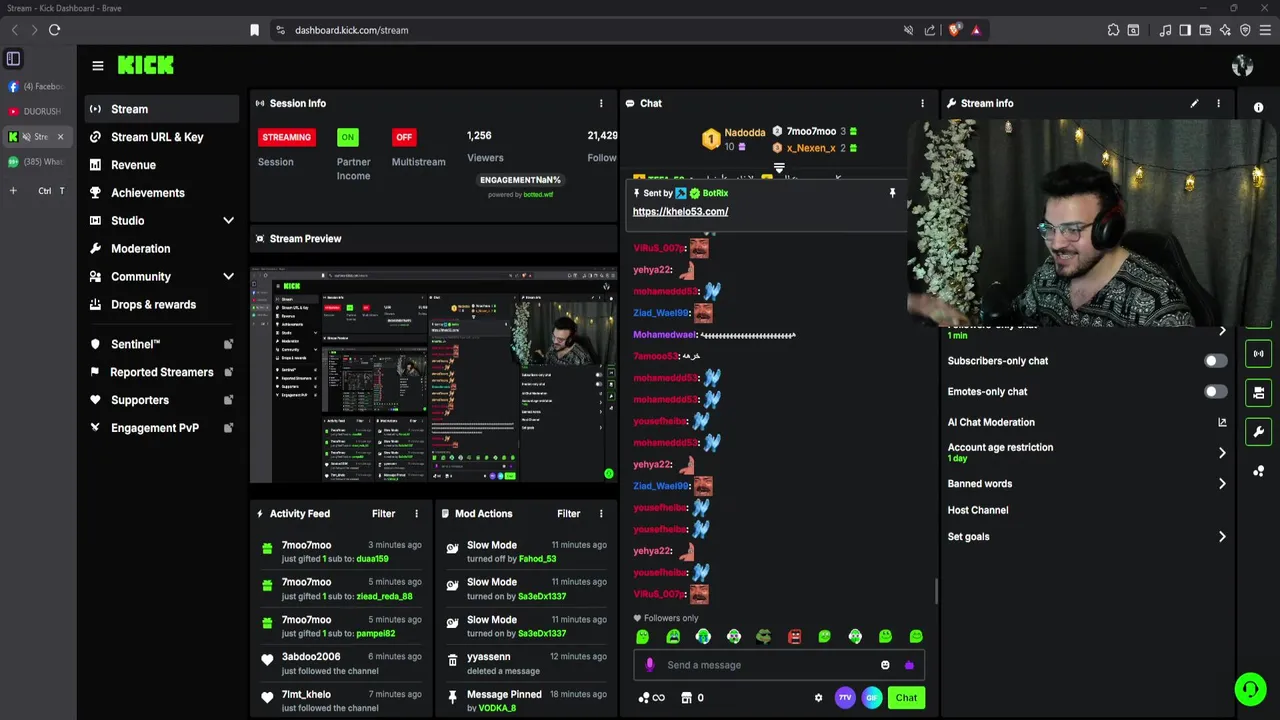The height and width of the screenshot is (720, 1280).
Task: Expand the Community menu chevron
Action: tap(228, 277)
